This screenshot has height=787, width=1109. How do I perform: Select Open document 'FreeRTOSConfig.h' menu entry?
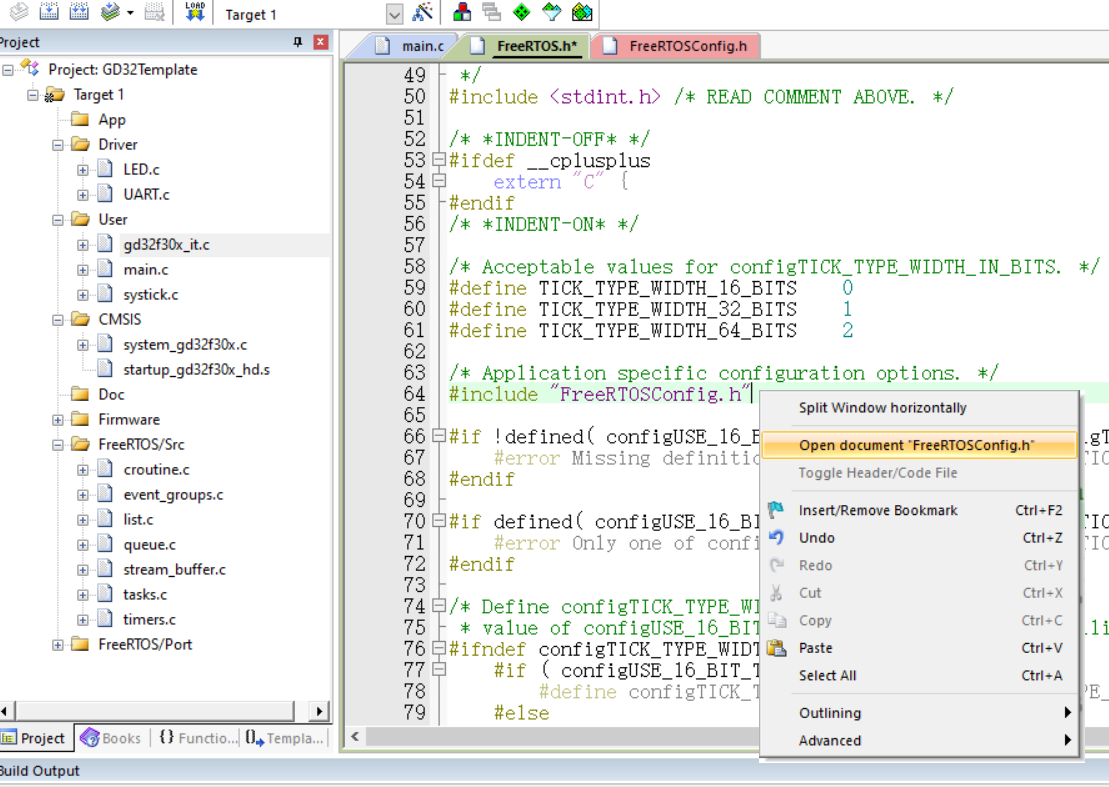919,445
